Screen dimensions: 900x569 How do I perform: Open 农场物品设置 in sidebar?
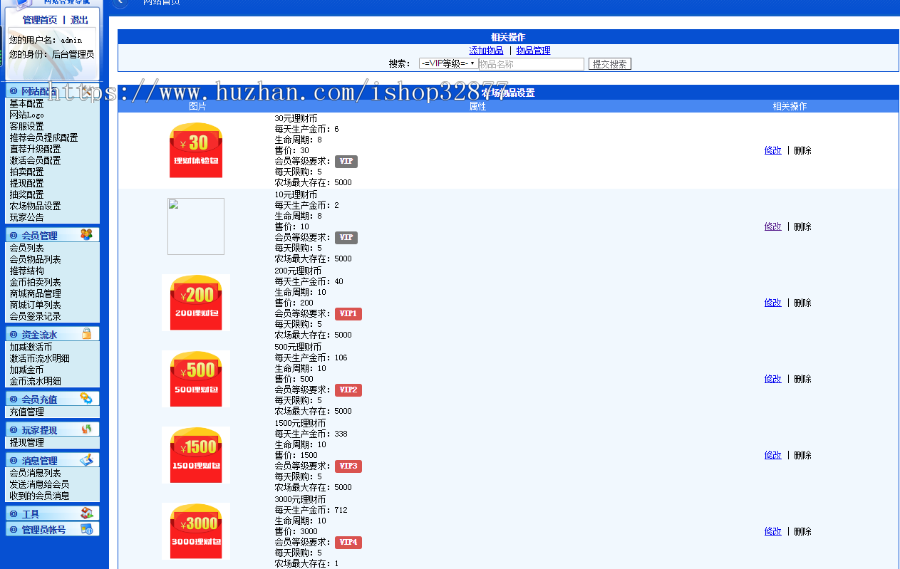click(35, 206)
